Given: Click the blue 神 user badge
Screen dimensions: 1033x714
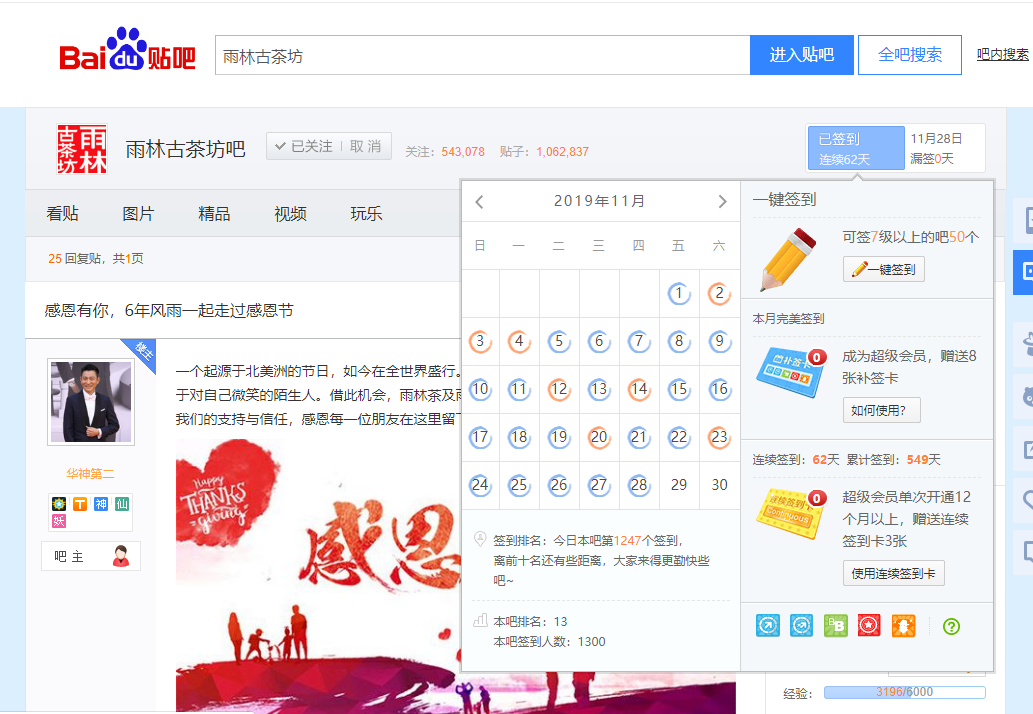Looking at the screenshot, I should point(101,504).
